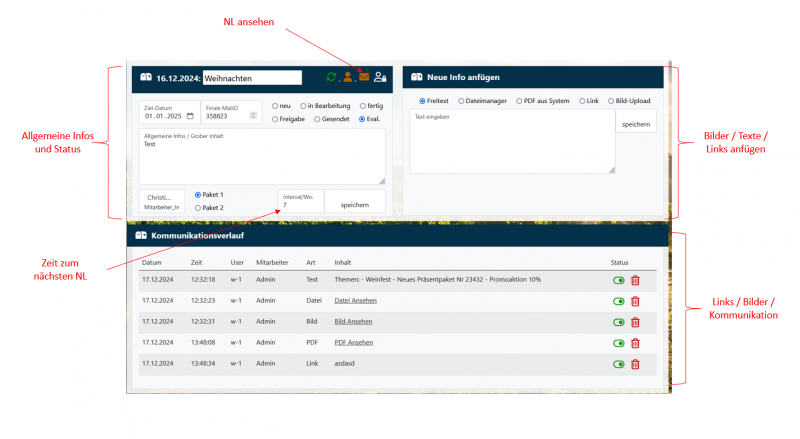Viewport: 800px width, 439px height.
Task: Select the 'Dateimanager' option
Action: (x=462, y=101)
